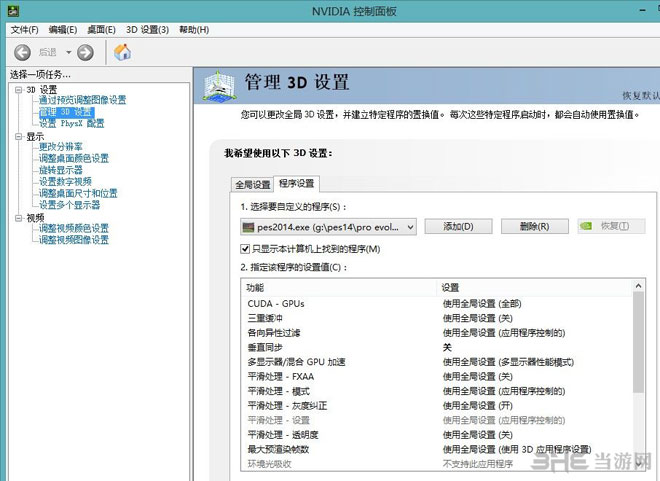
Task: Go forward with the forward arrow icon
Action: pos(85,52)
